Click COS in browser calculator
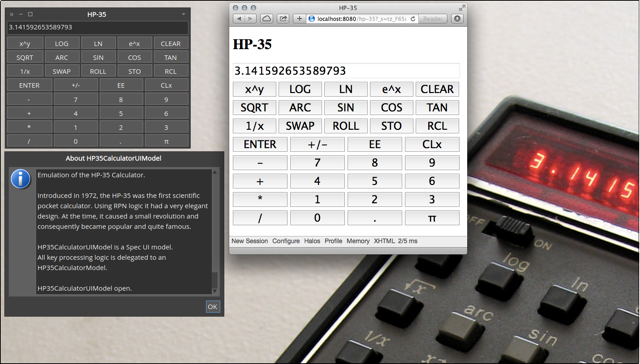This screenshot has height=364, width=640. (x=391, y=108)
